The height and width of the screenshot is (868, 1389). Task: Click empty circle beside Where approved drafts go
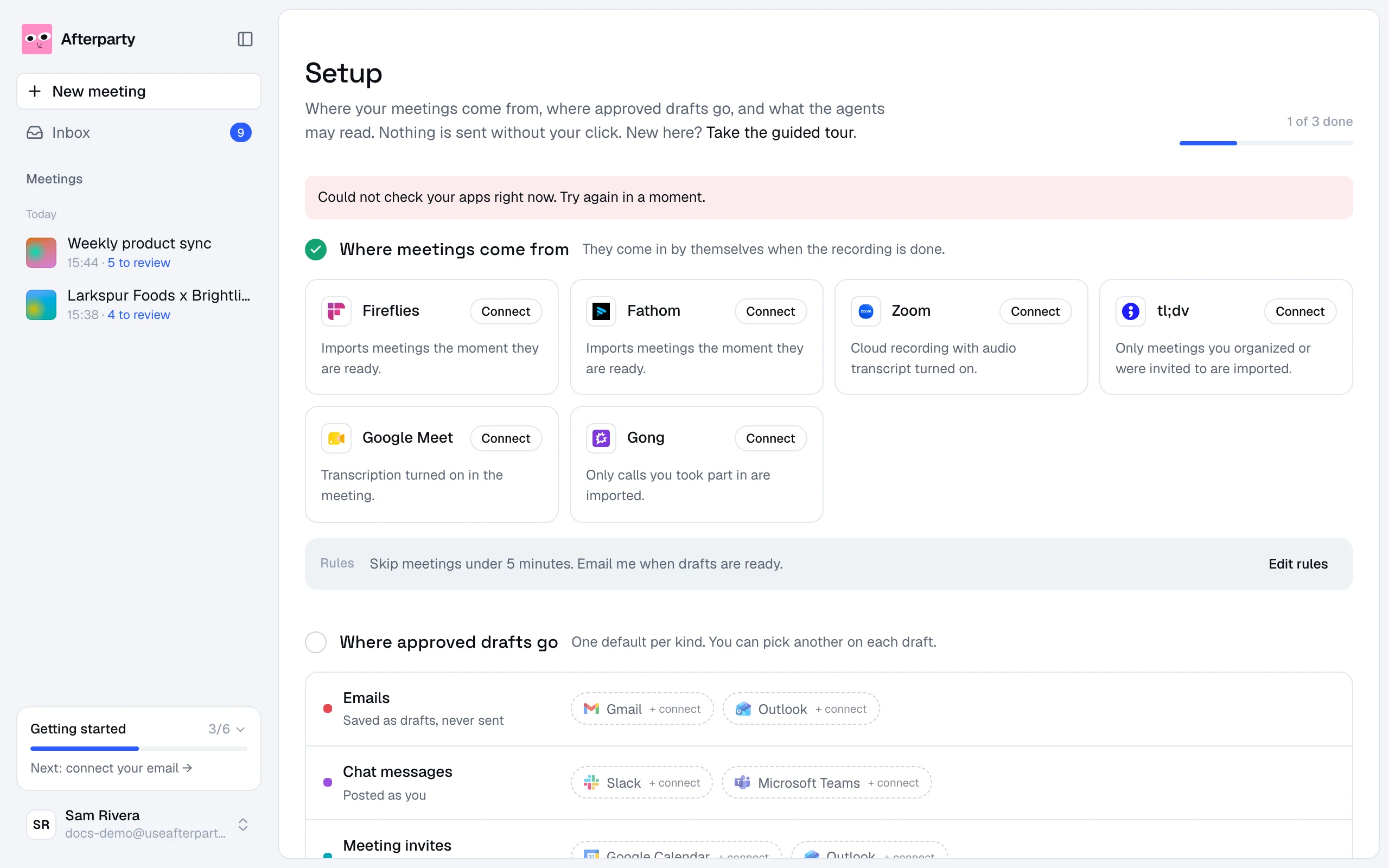[316, 642]
